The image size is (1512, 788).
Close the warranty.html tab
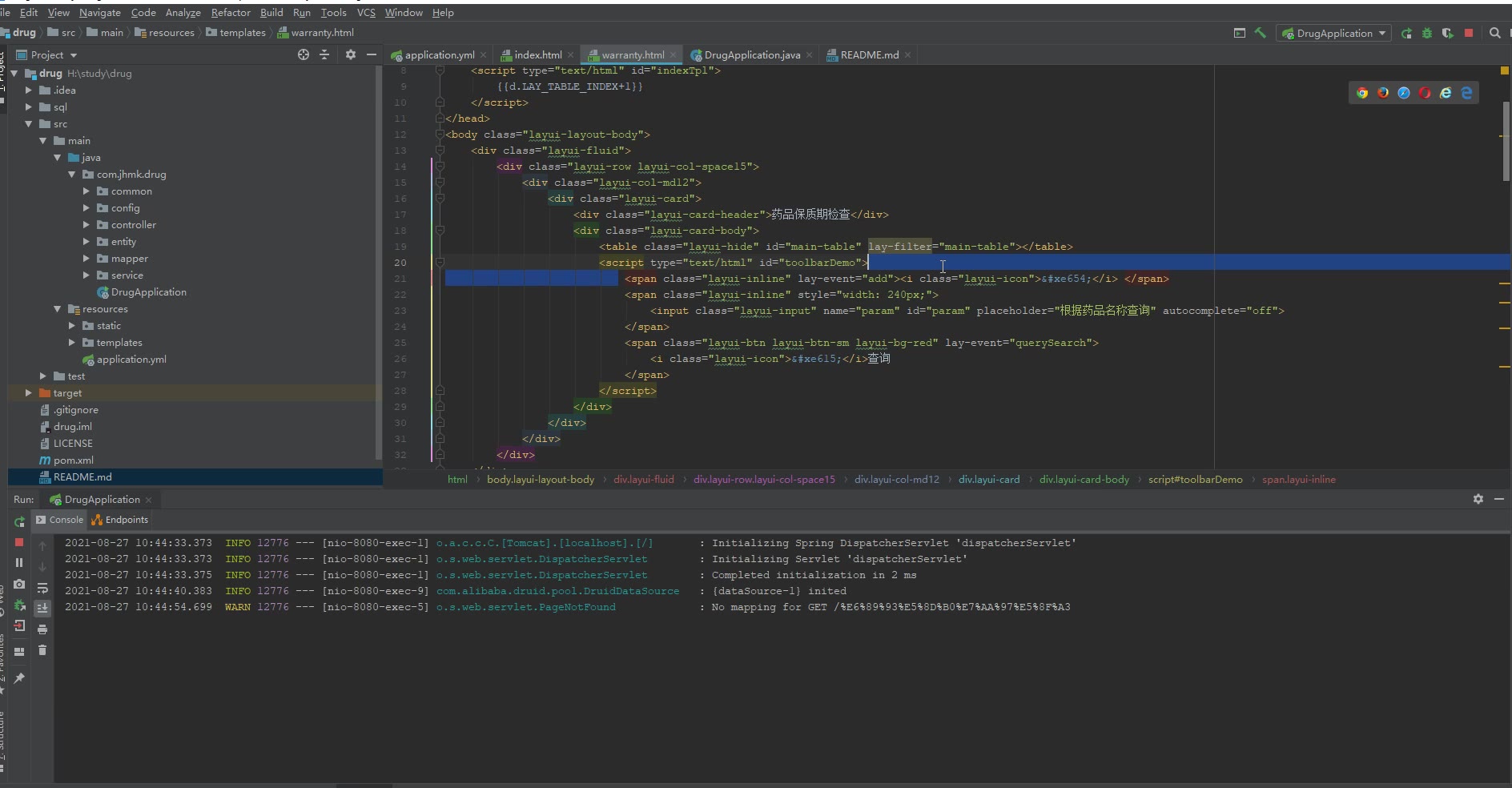(x=674, y=55)
